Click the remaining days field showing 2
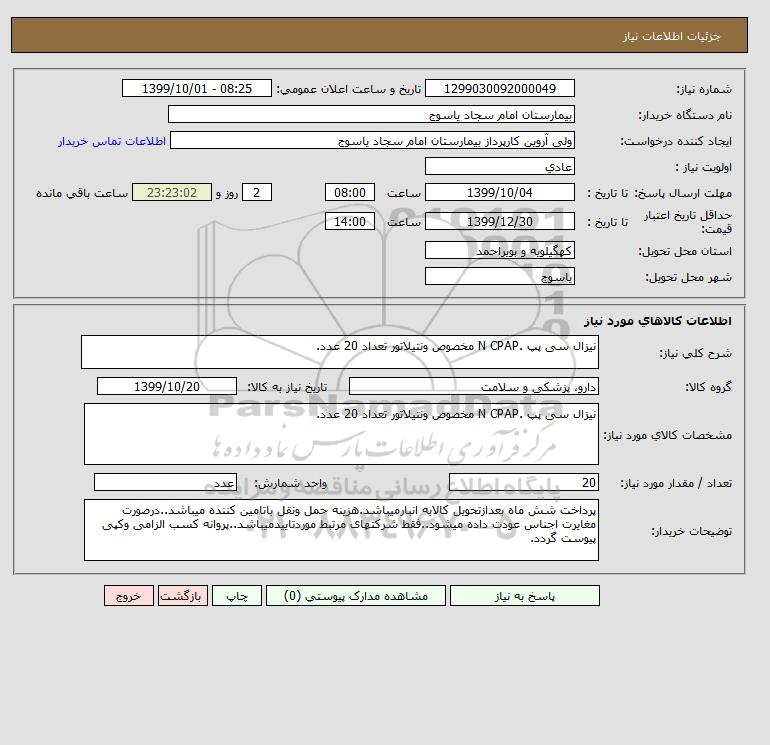Image resolution: width=770 pixels, height=745 pixels. pos(256,193)
